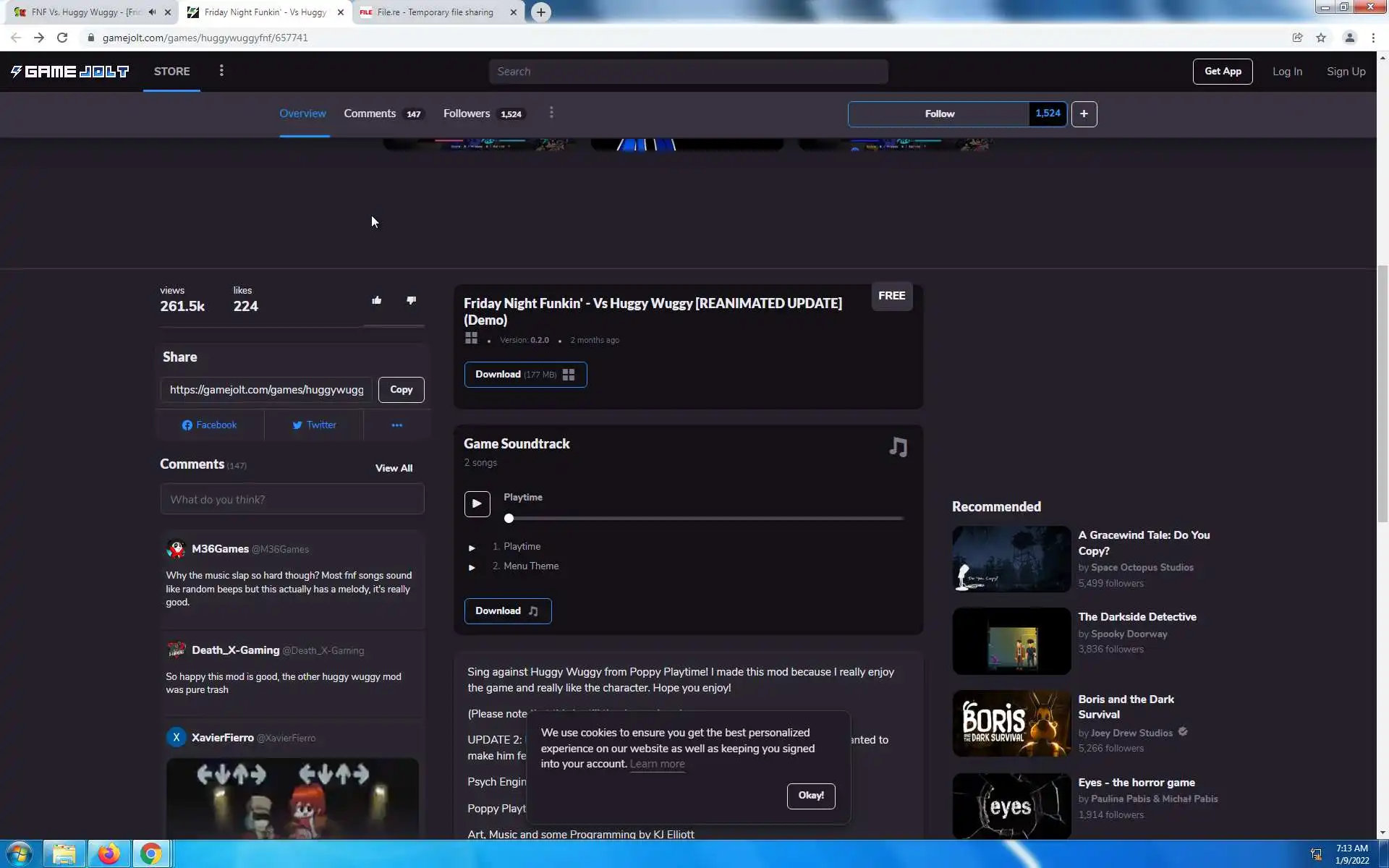Expand the more options menu next to Followers
This screenshot has height=868, width=1389.
tap(551, 113)
